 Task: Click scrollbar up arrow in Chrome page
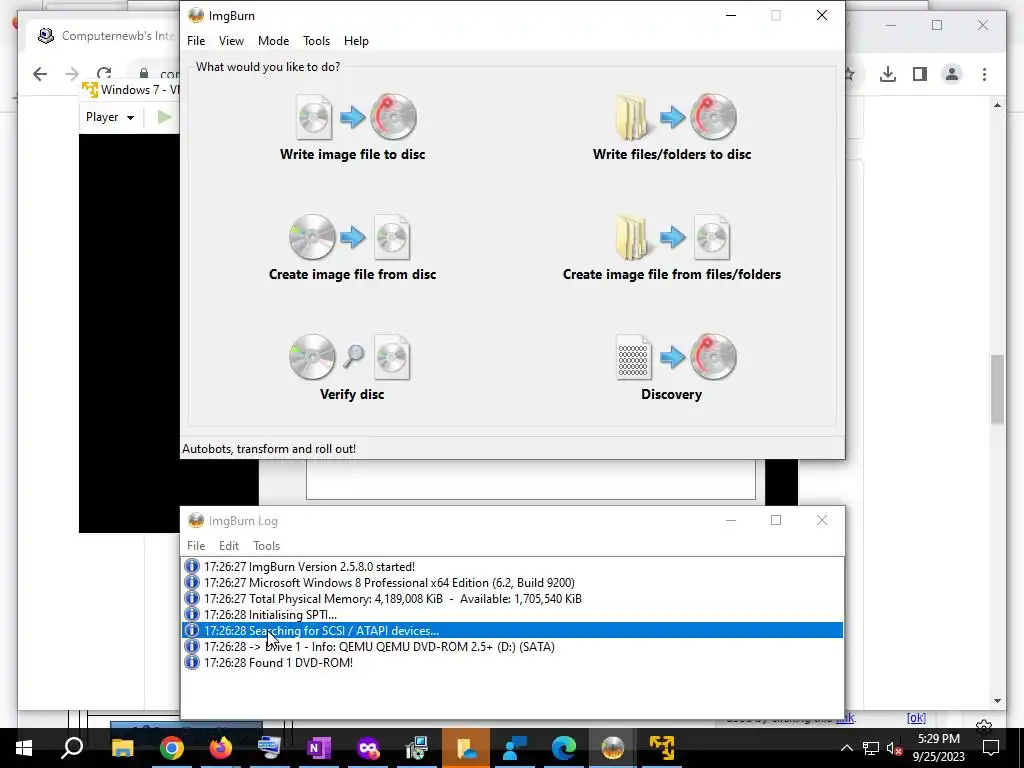(x=997, y=105)
